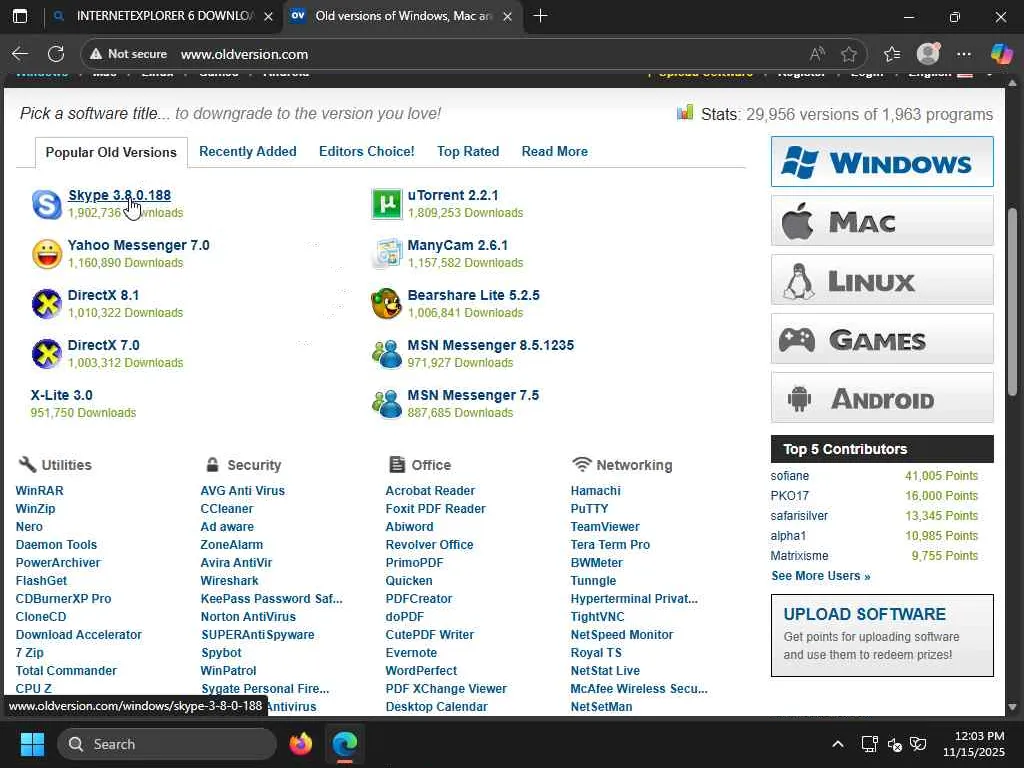The image size is (1024, 768).
Task: Click the Stats bar chart icon
Action: (x=684, y=112)
